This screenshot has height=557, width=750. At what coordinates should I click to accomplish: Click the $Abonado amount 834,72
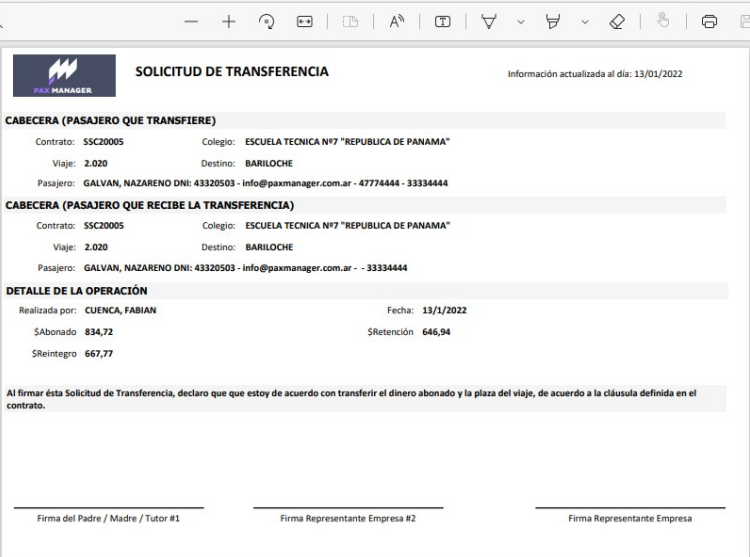(99, 332)
